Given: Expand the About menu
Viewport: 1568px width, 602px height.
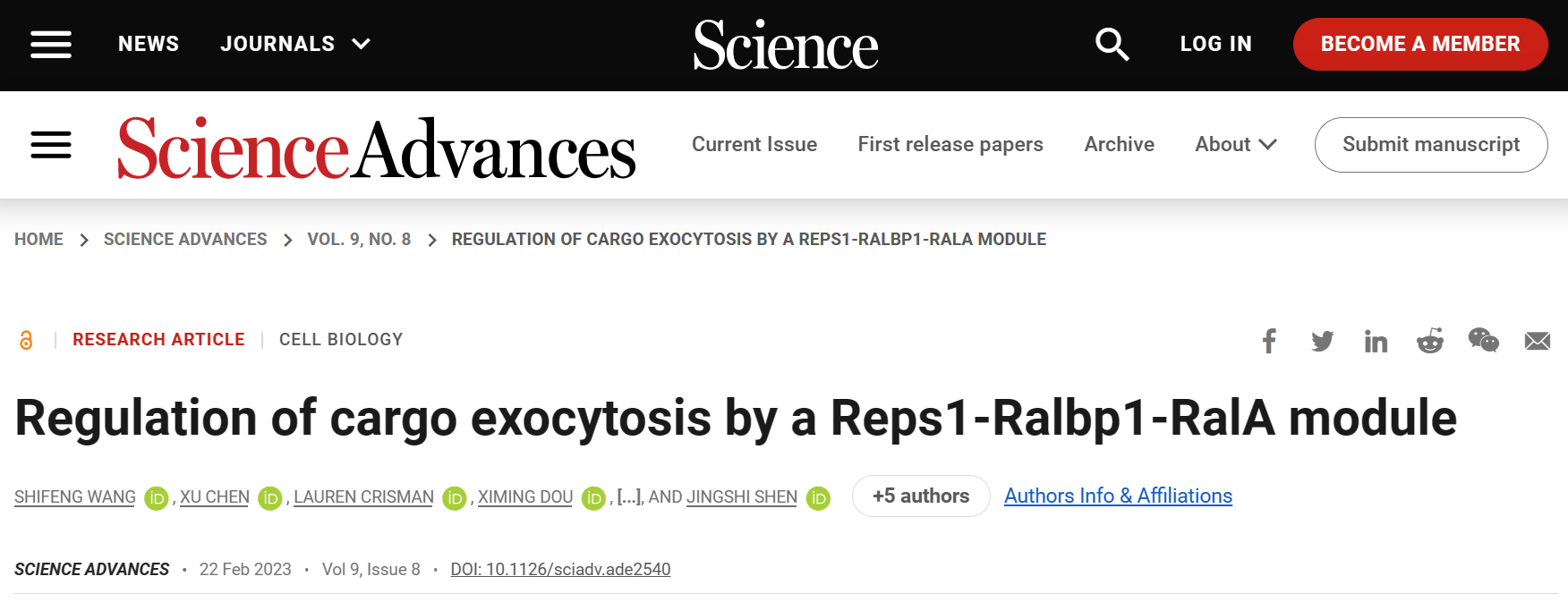Looking at the screenshot, I should (1235, 144).
